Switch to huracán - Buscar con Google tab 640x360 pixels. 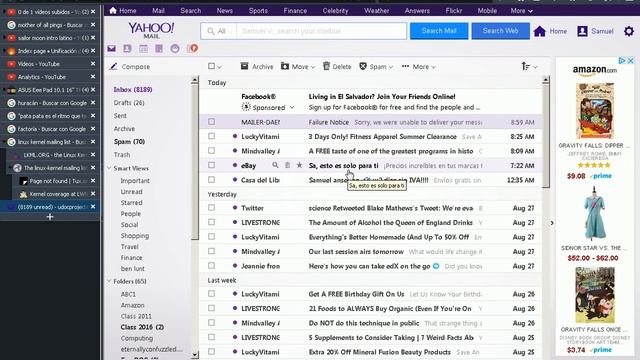click(50, 103)
